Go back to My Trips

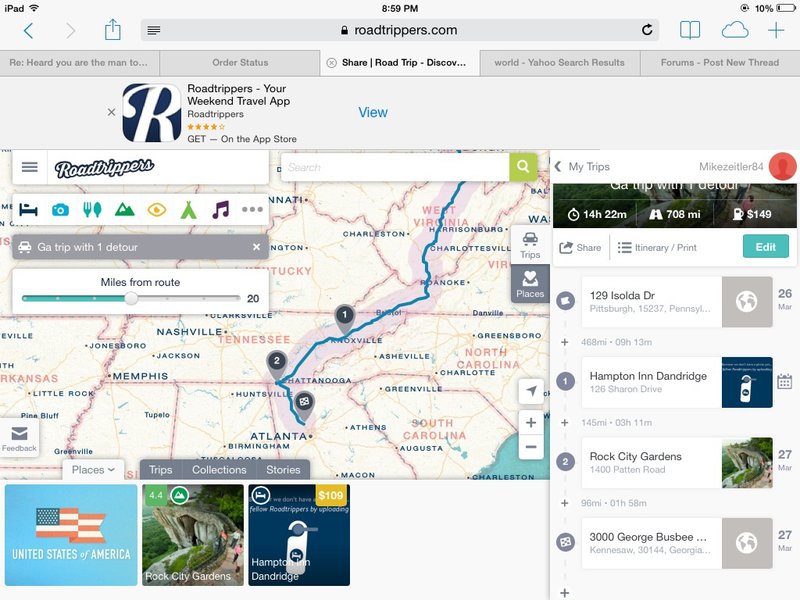point(583,167)
